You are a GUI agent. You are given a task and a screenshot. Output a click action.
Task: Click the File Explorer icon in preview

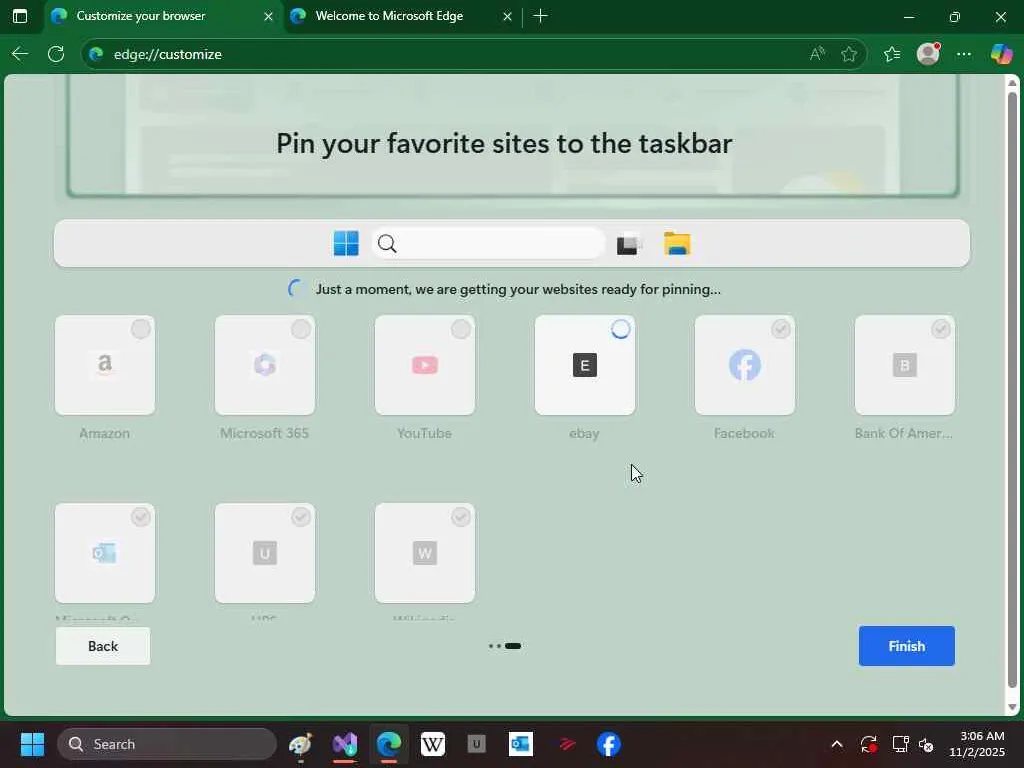pyautogui.click(x=677, y=244)
